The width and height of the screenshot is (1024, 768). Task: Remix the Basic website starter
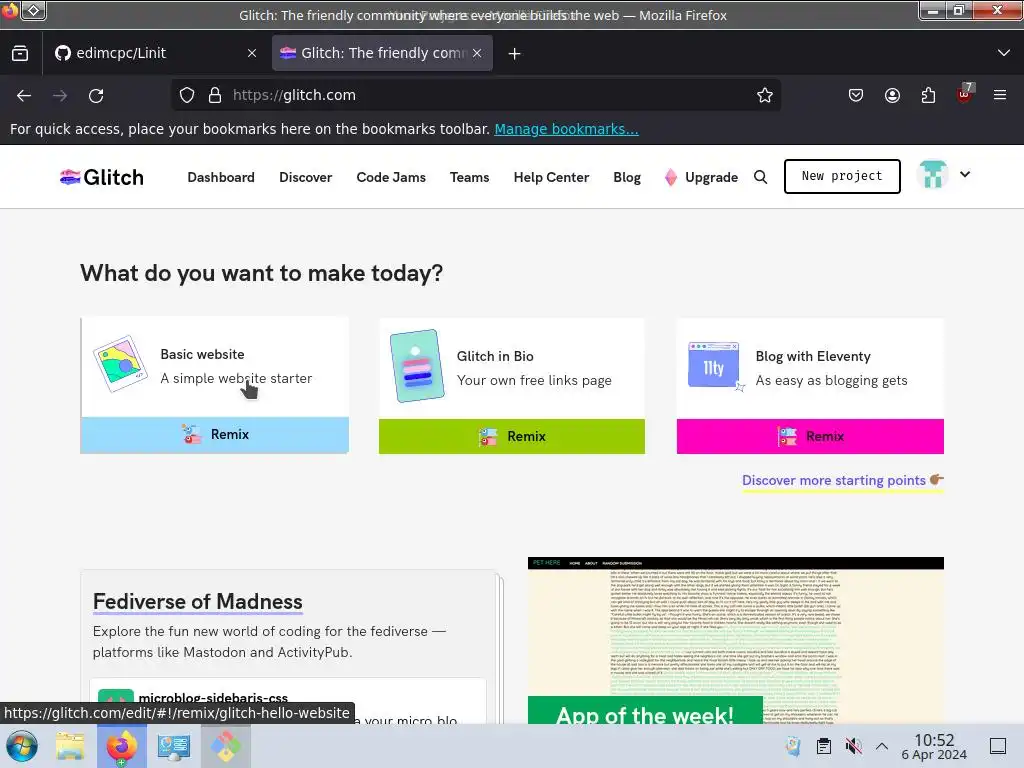coord(215,434)
